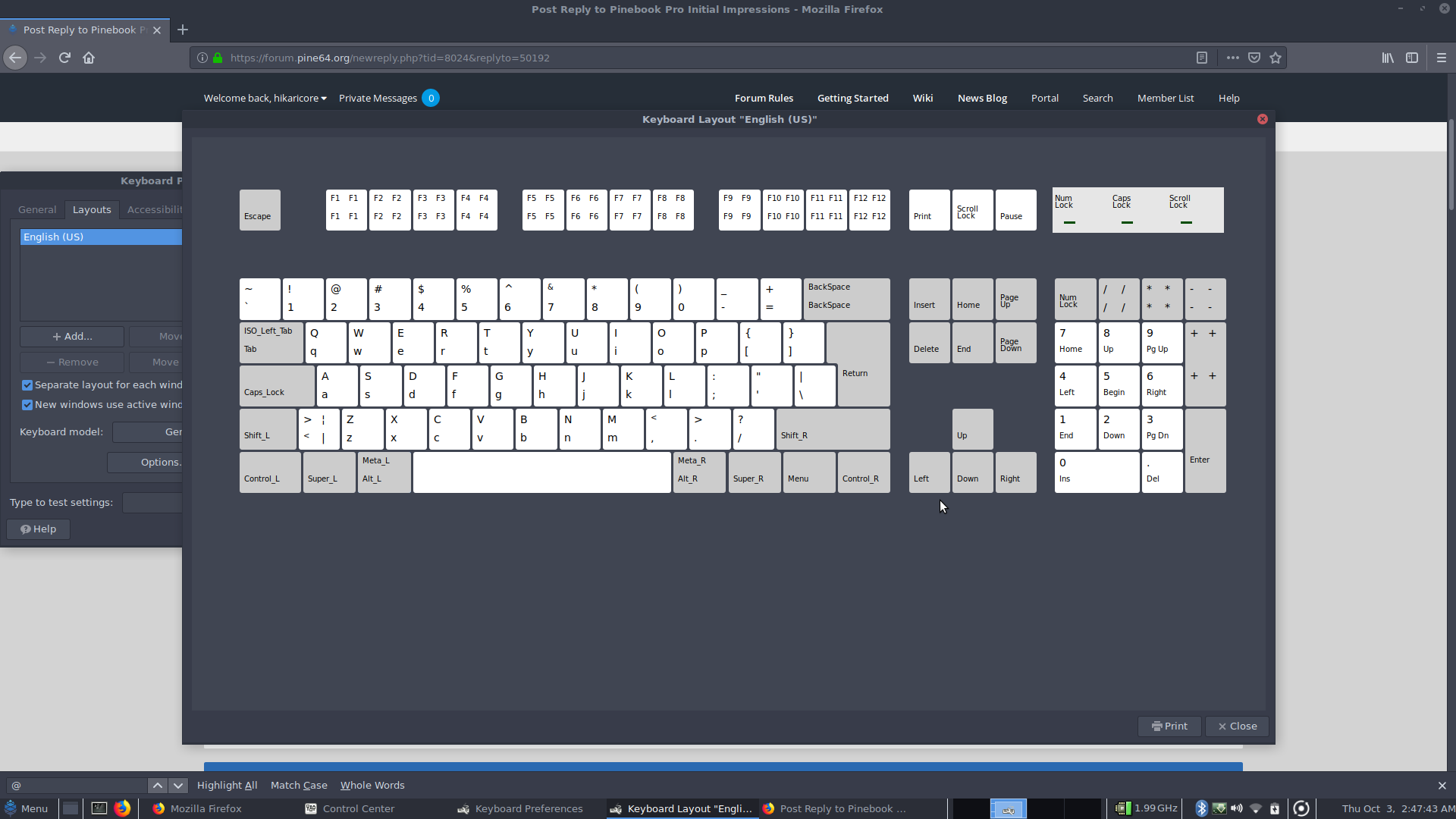Toggle Whole Words in find bar
Screen dimensions: 1456x819
tap(372, 786)
